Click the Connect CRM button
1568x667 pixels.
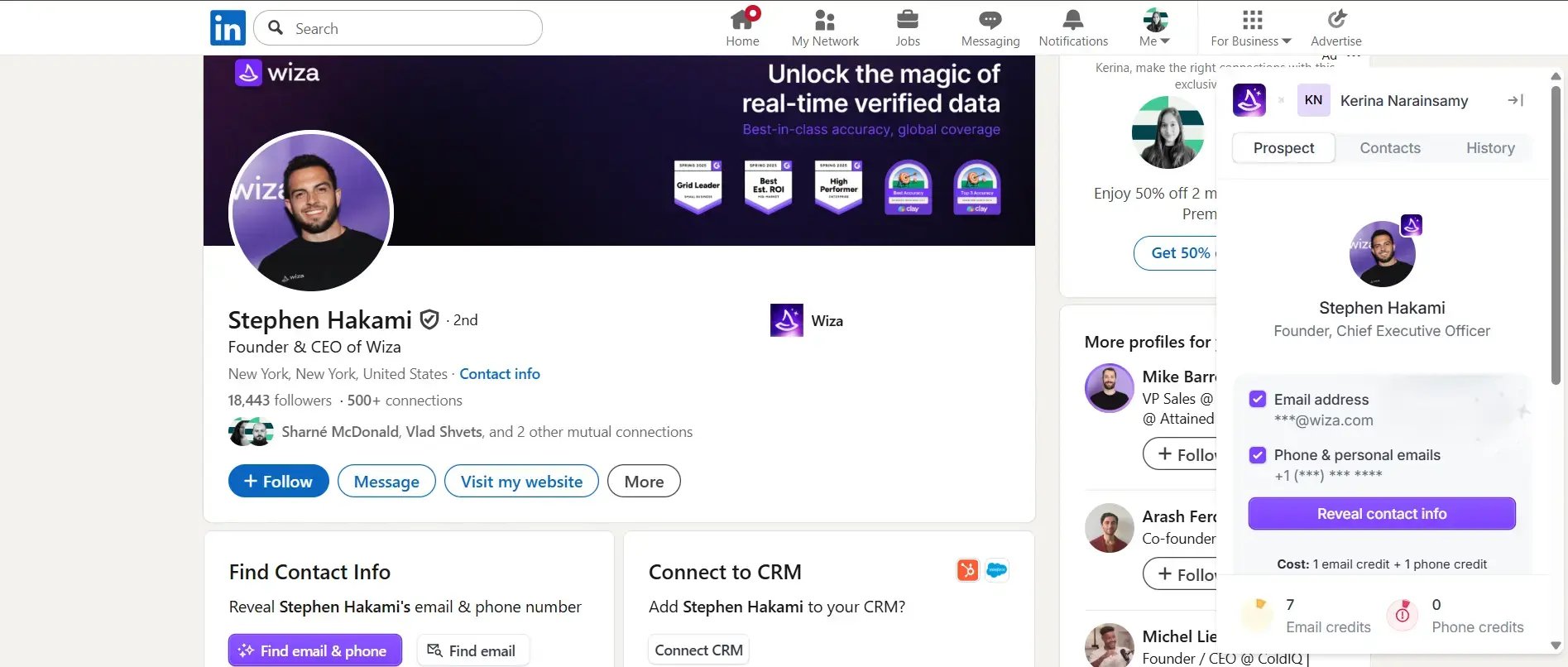pos(698,650)
